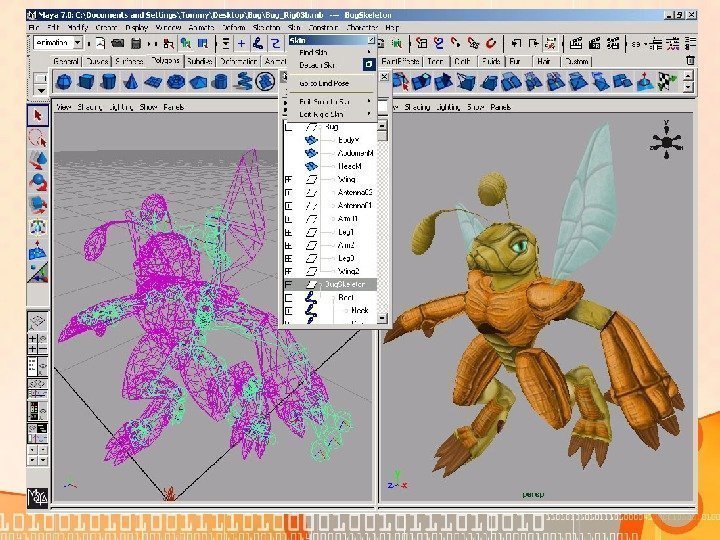720x540 pixels.
Task: Expand the Find Skin submenu arrow
Action: (x=368, y=52)
